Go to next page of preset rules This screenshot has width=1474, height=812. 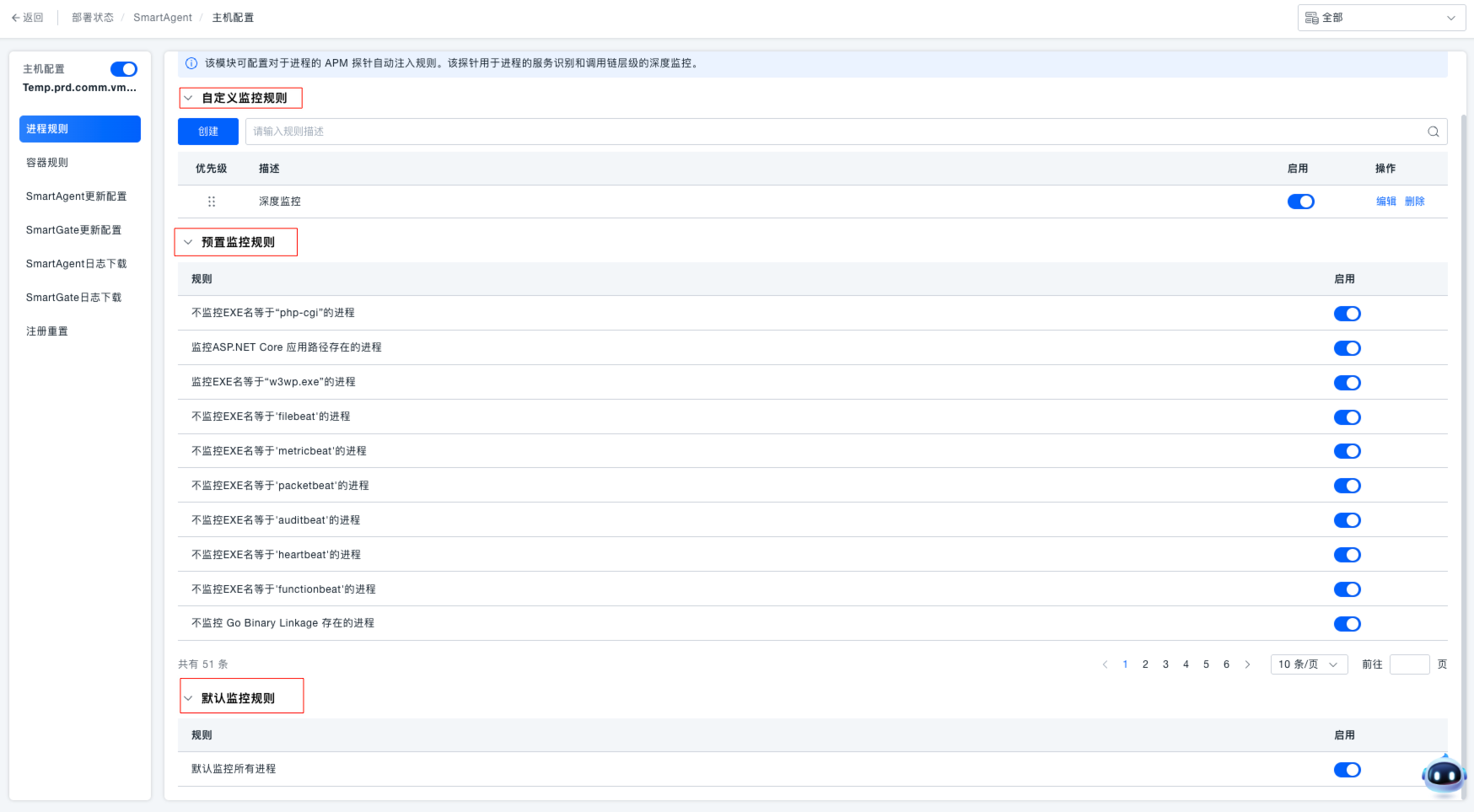[x=1248, y=664]
